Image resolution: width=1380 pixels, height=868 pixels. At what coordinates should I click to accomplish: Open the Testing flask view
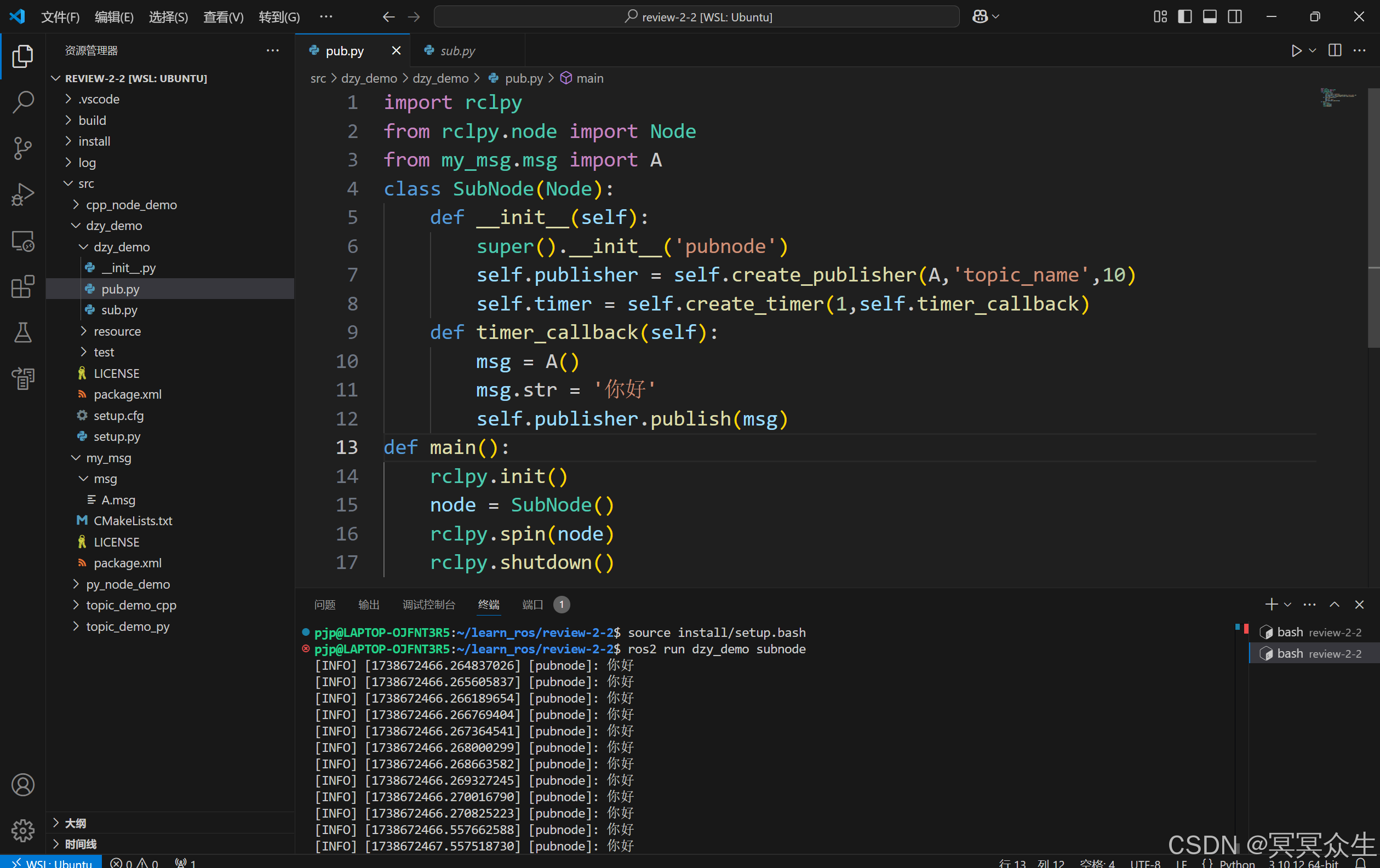coord(23,332)
